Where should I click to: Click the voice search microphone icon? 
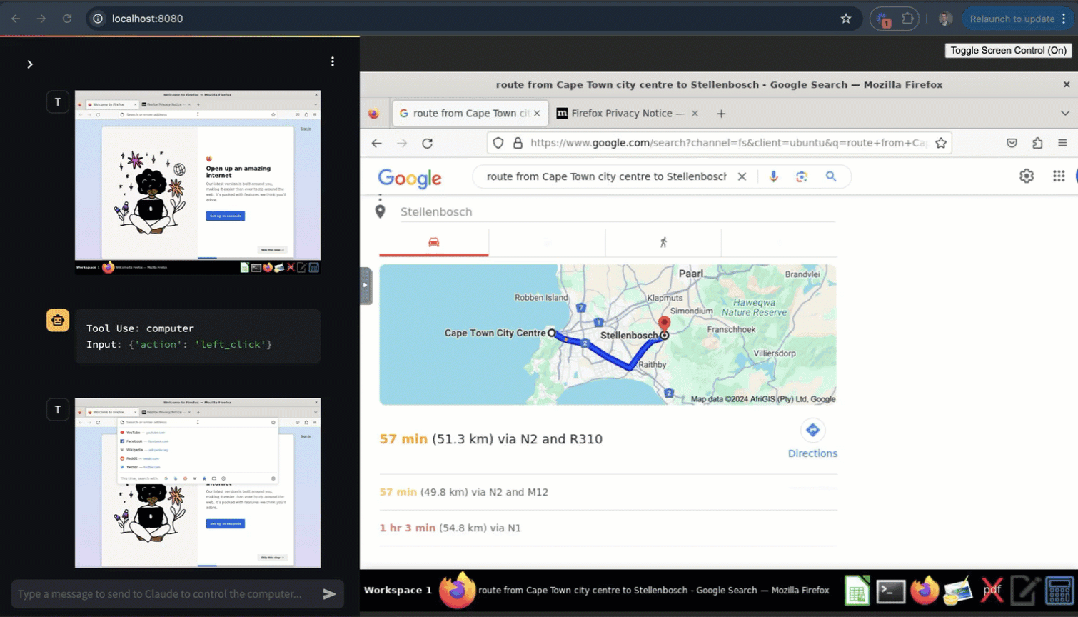pyautogui.click(x=772, y=177)
